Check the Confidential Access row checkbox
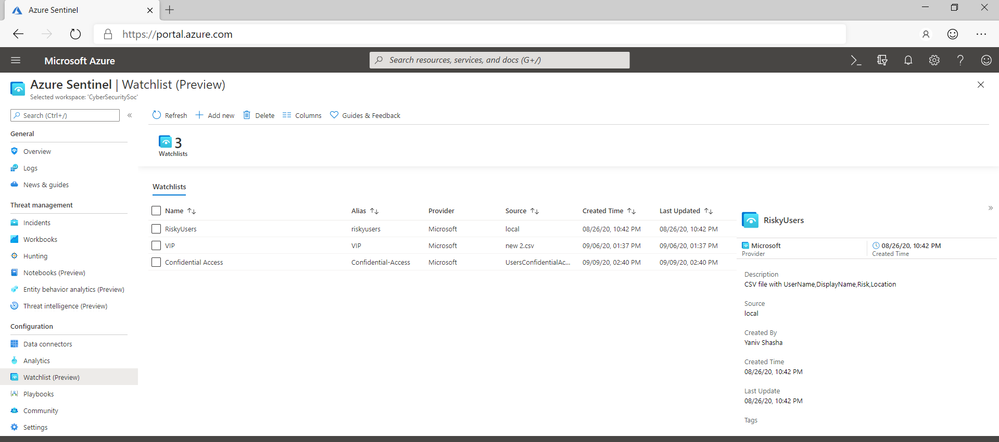Viewport: 999px width, 442px height. tap(156, 262)
